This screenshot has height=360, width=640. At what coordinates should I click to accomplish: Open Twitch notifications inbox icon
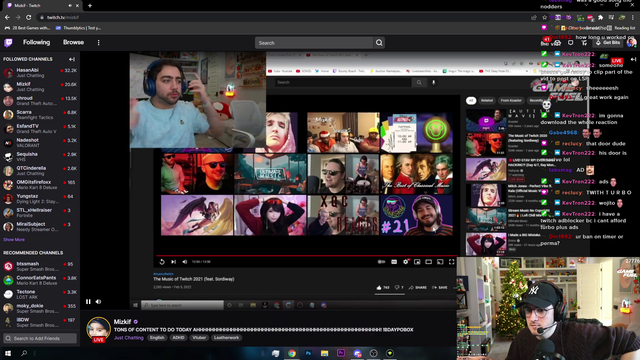click(x=557, y=42)
